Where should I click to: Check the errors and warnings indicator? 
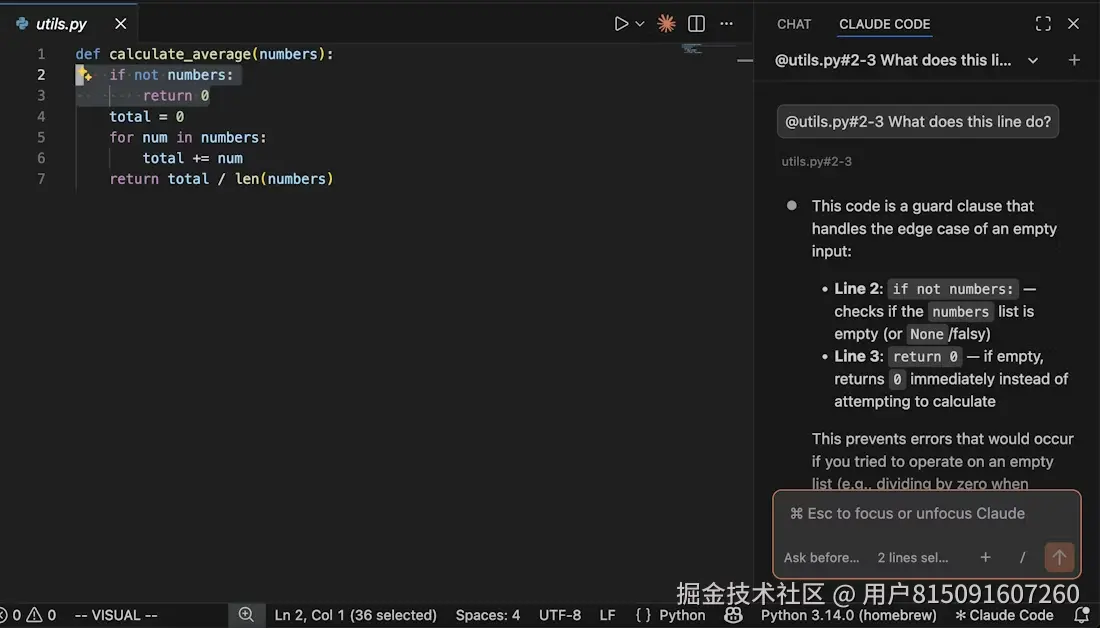click(25, 615)
